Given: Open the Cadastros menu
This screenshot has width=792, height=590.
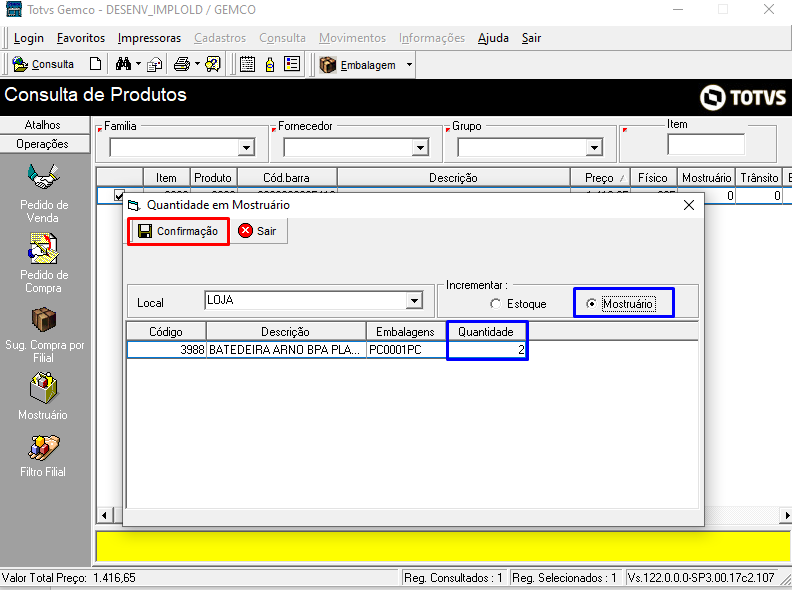Looking at the screenshot, I should 220,38.
